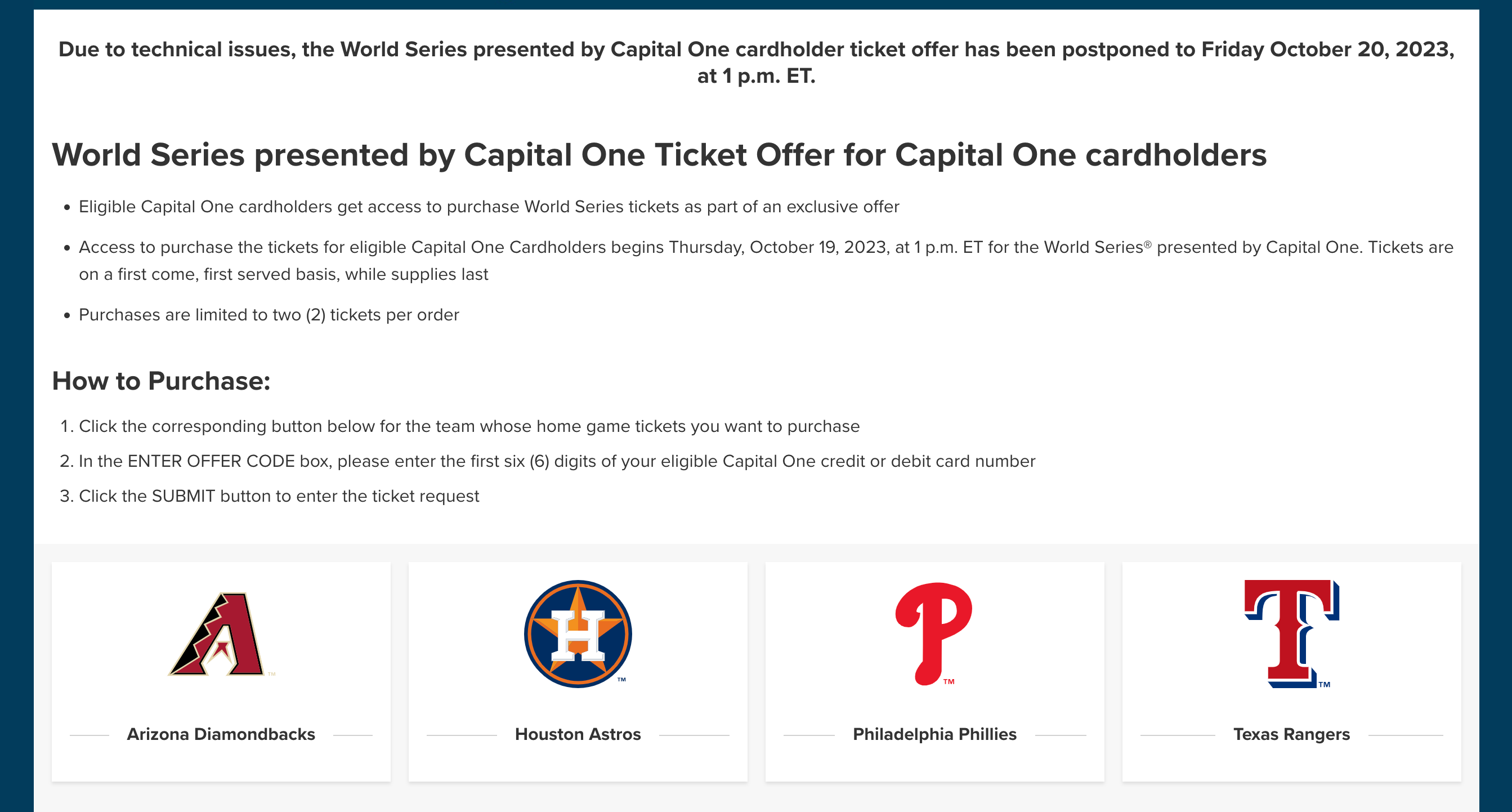Choose the Philadelphia Phillies P logo
This screenshot has width=1512, height=812.
pos(933,633)
